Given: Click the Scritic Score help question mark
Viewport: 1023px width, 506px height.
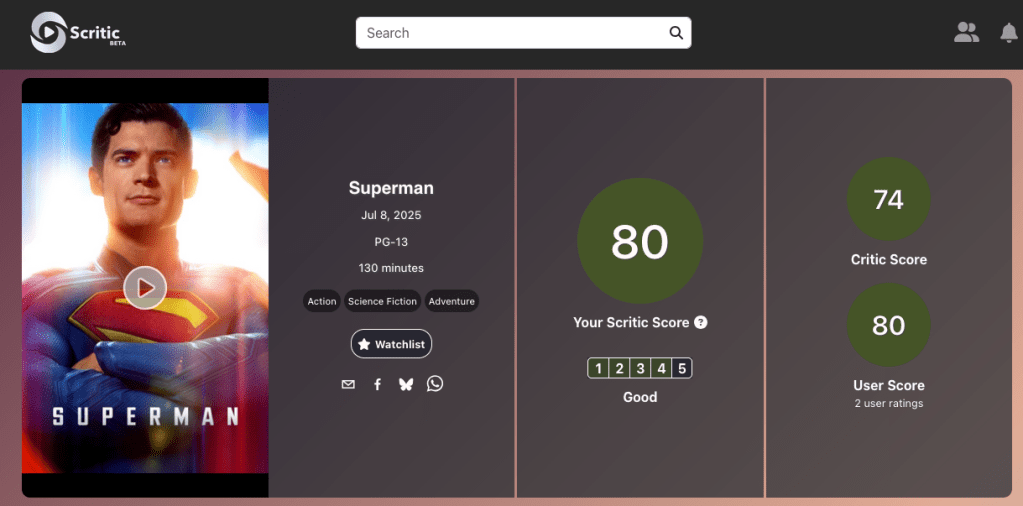Looking at the screenshot, I should pos(701,322).
